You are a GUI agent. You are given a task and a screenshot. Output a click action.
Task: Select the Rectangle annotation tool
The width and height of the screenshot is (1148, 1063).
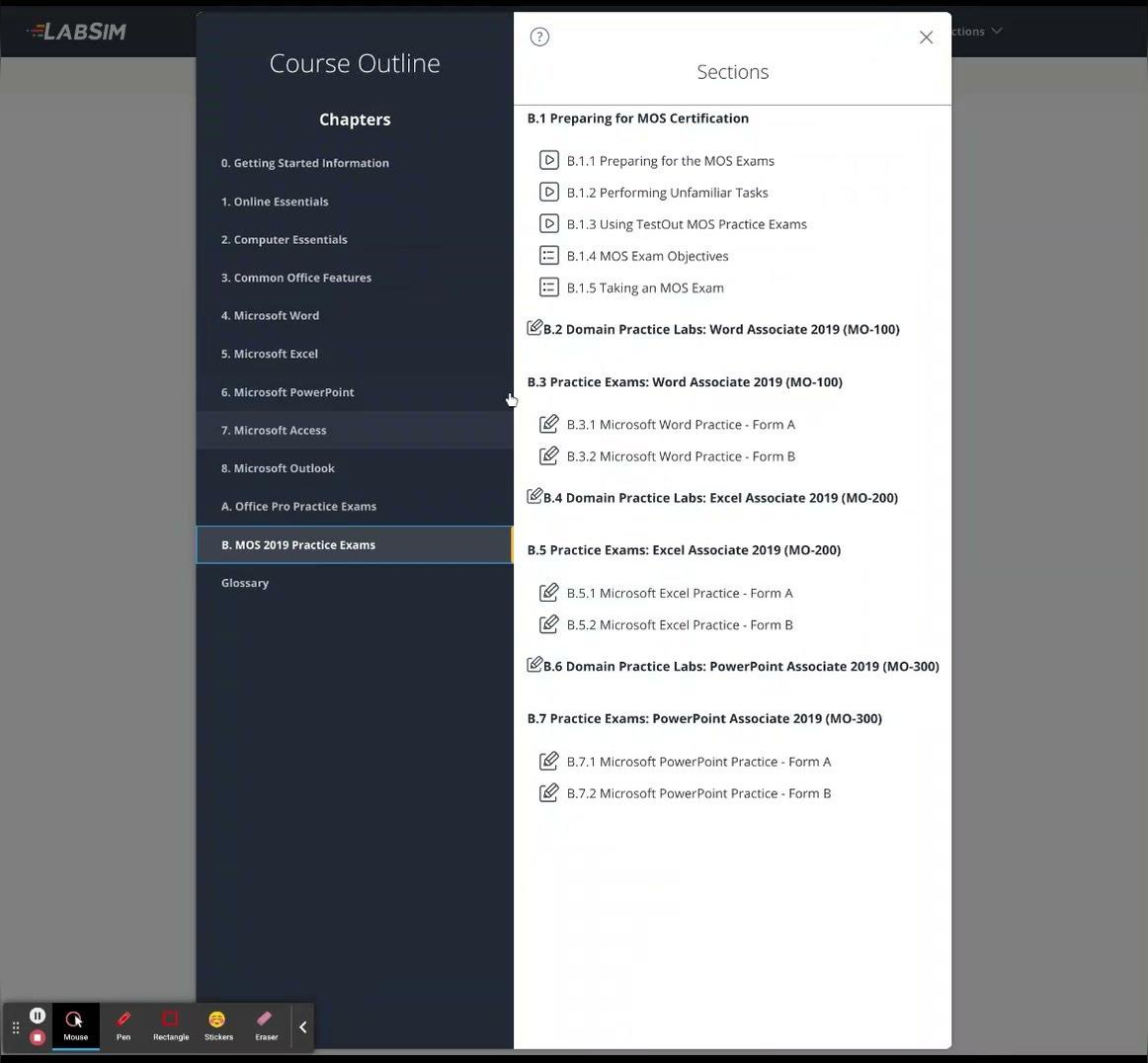(x=171, y=1026)
